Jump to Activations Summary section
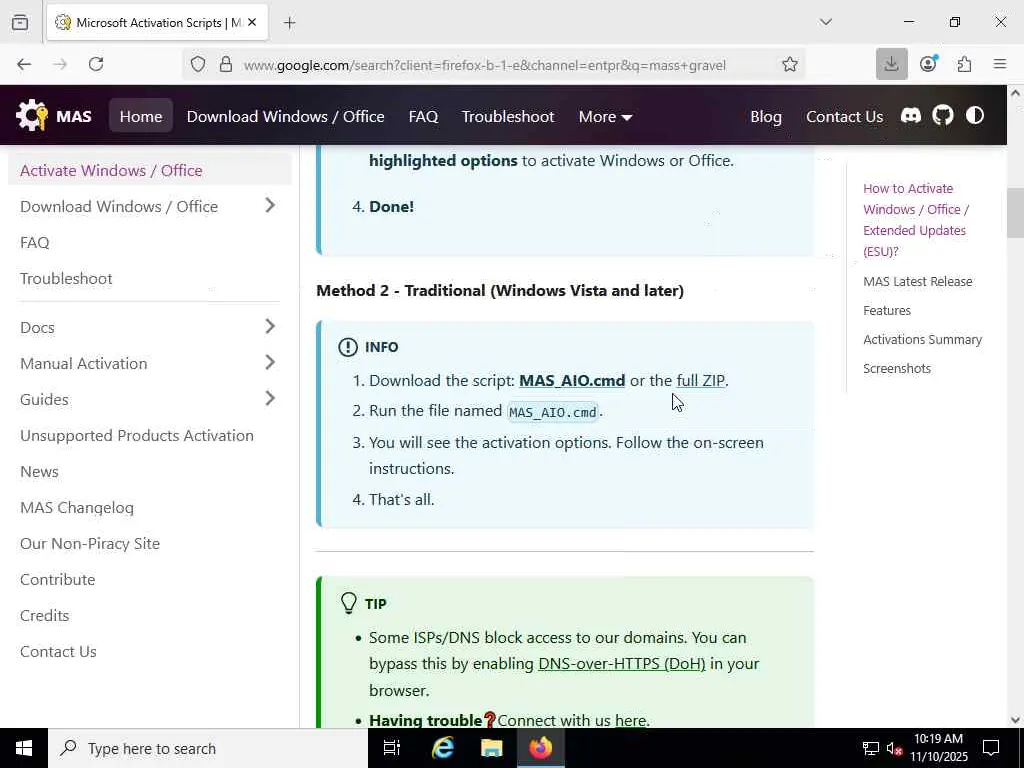The height and width of the screenshot is (768, 1024). 922,340
